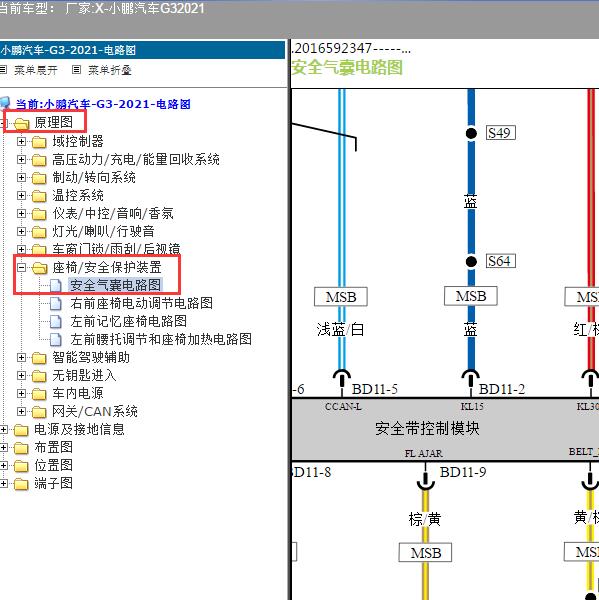
Task: Click folder icon beside 网关/CAN系统
Action: (39, 412)
